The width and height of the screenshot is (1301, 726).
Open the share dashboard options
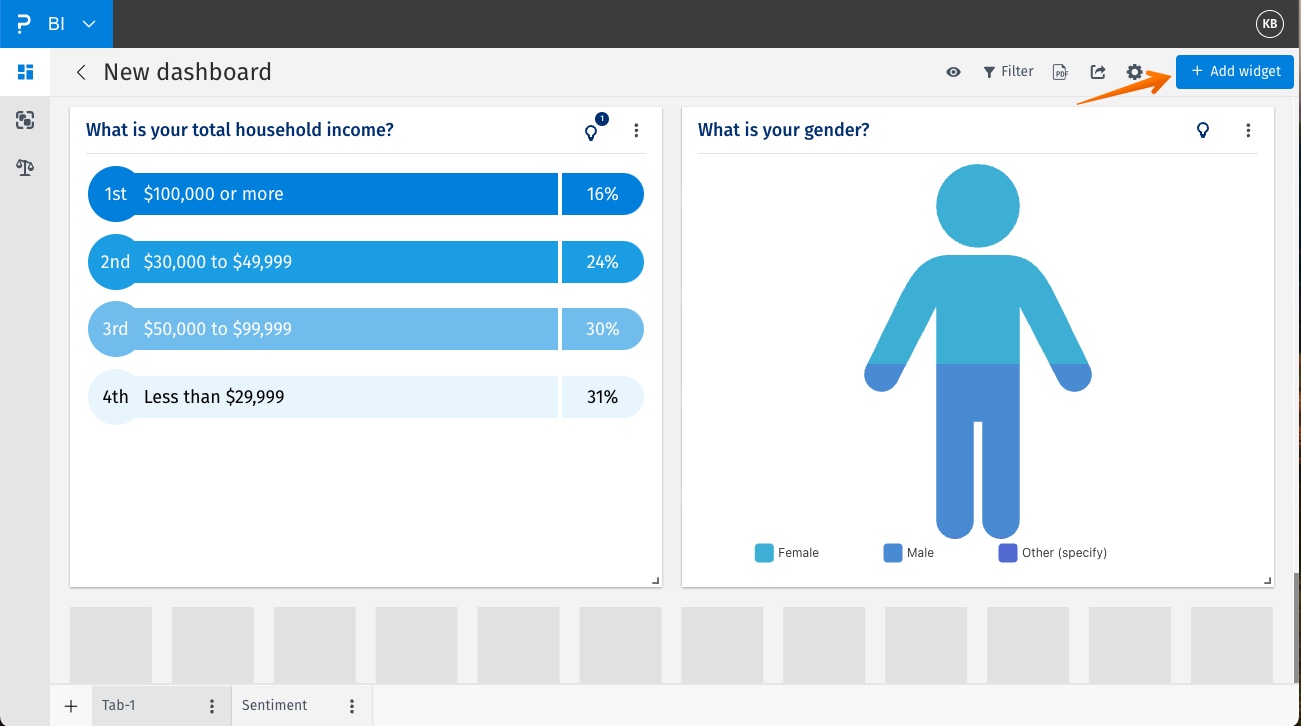point(1097,71)
